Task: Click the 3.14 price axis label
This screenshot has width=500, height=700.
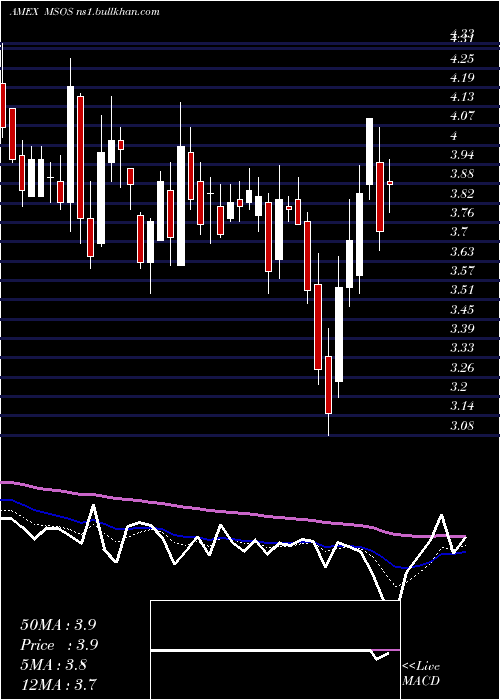Action: pyautogui.click(x=462, y=405)
